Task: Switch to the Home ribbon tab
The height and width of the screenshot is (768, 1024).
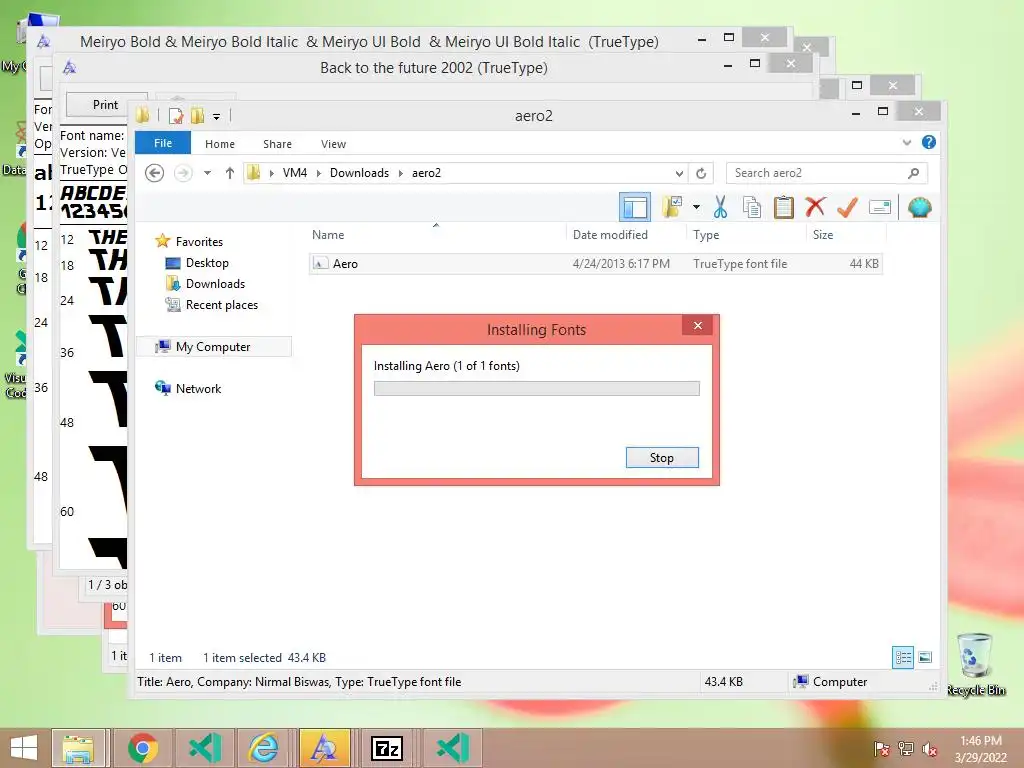Action: (220, 144)
